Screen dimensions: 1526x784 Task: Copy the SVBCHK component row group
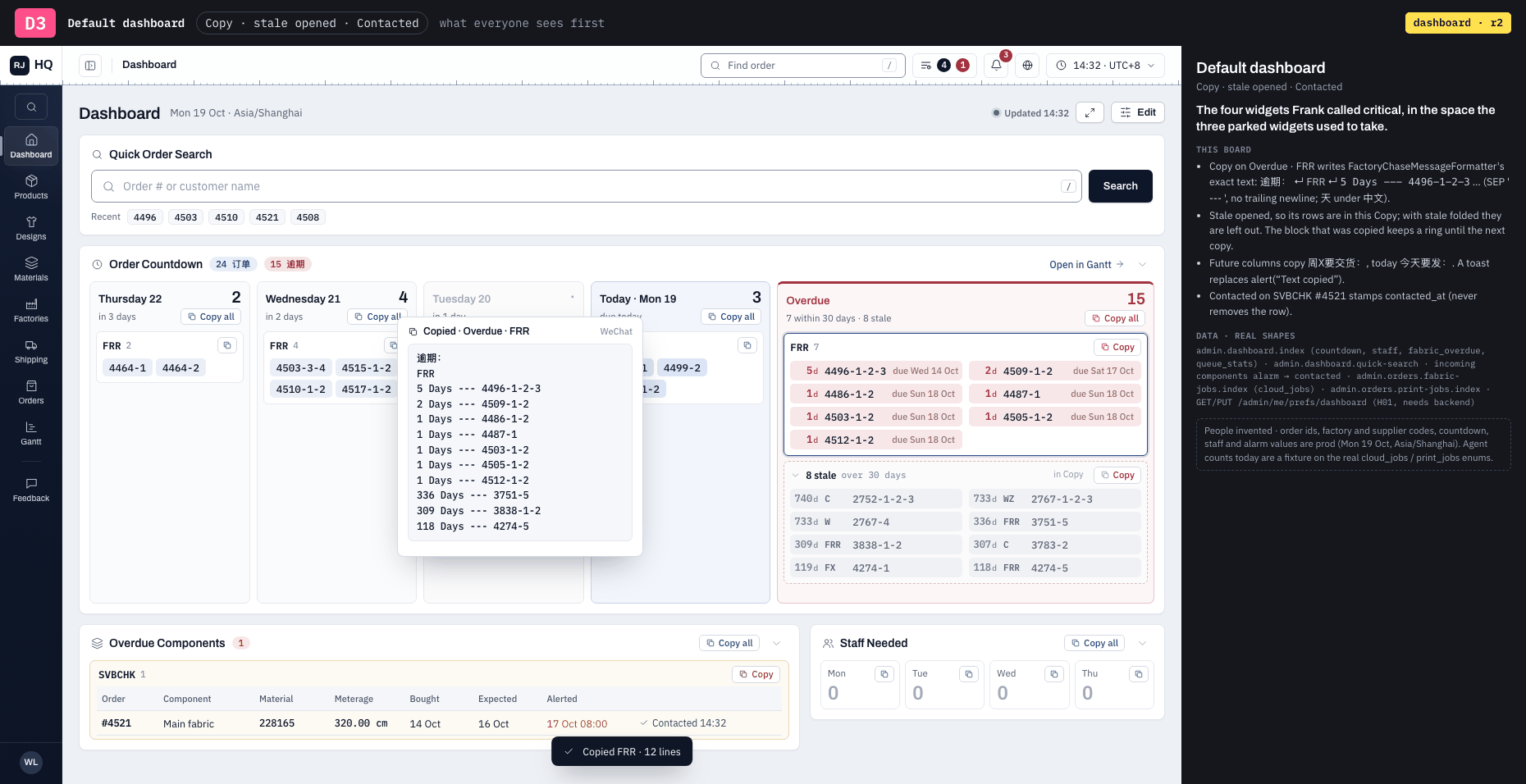pyautogui.click(x=756, y=674)
